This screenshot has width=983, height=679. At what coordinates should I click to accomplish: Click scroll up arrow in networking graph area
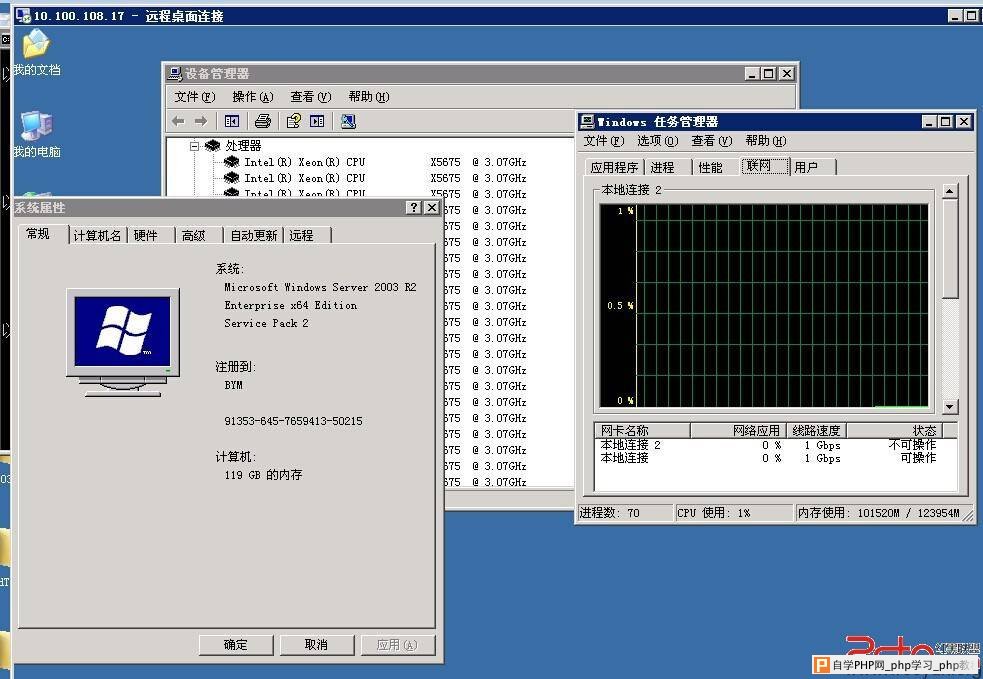pyautogui.click(x=950, y=191)
